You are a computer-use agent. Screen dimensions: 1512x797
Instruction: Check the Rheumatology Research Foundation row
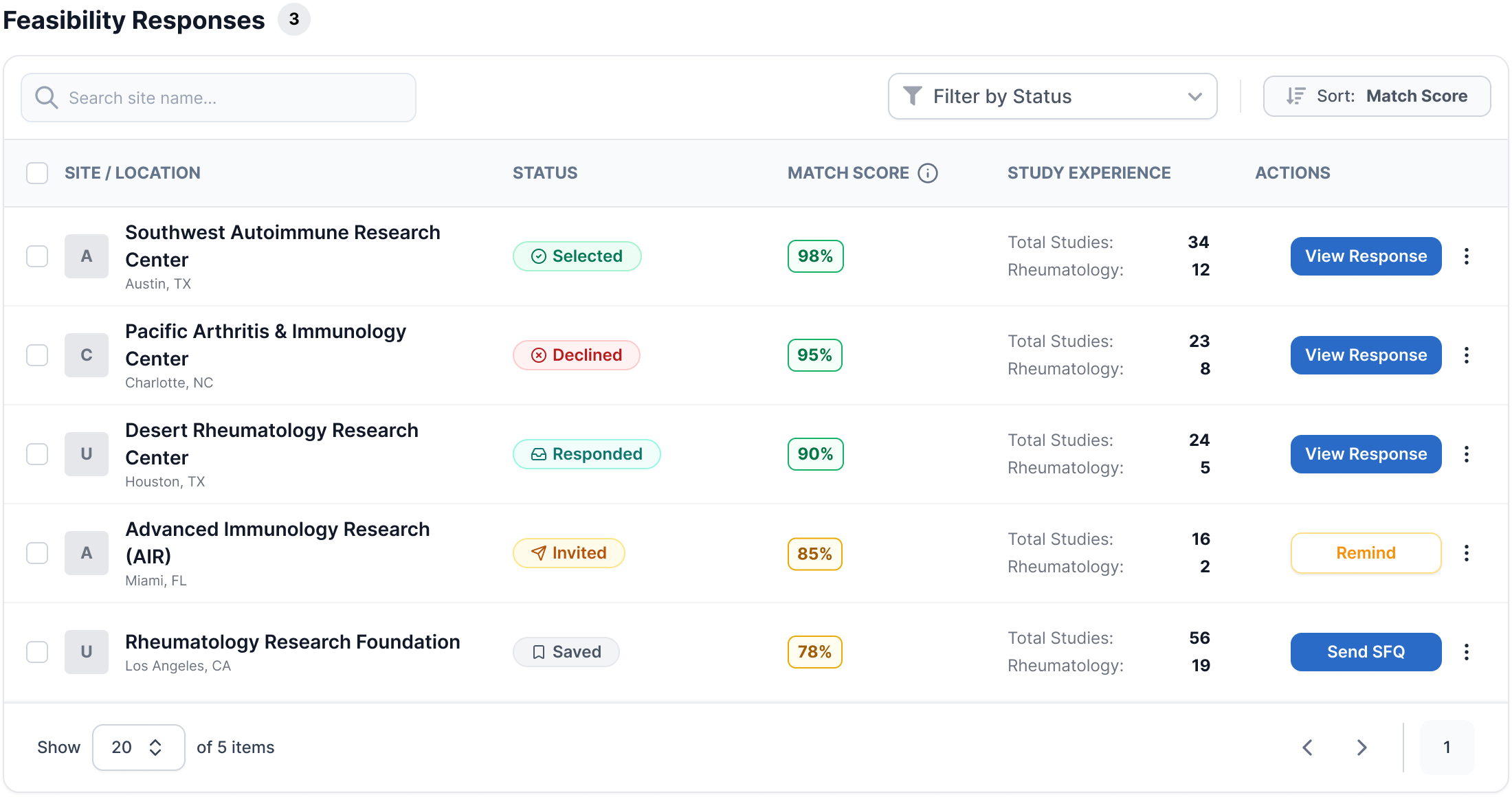coord(37,652)
